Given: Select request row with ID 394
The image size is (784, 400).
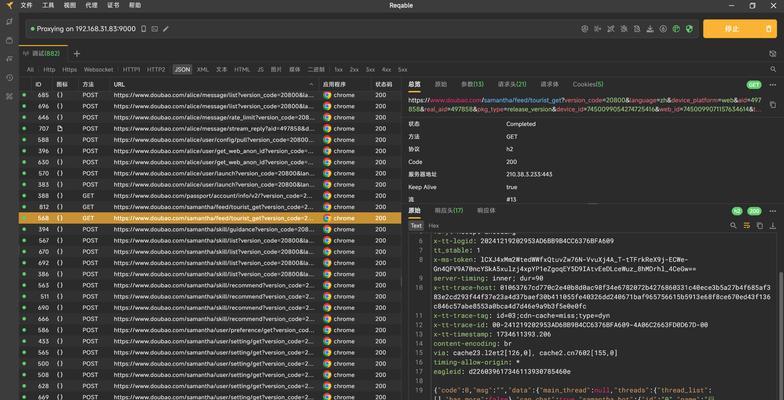Looking at the screenshot, I should pyautogui.click(x=210, y=229).
